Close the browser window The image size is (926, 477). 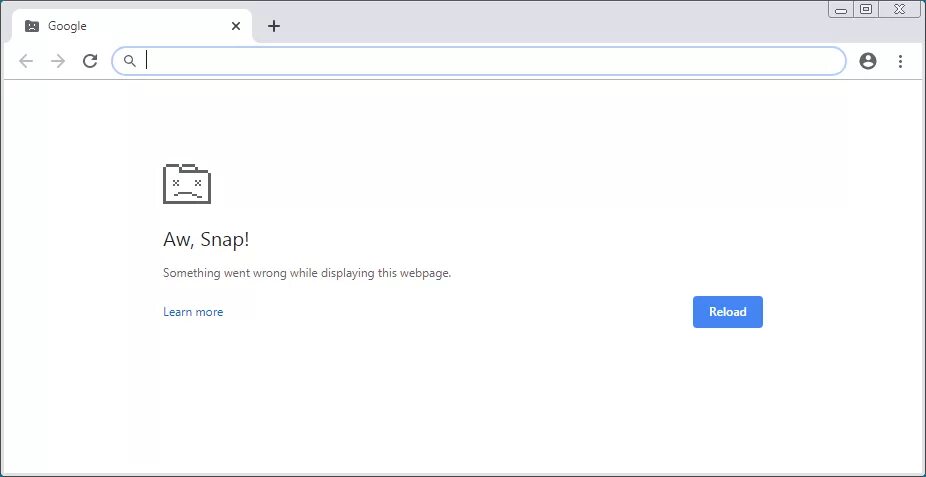(901, 9)
